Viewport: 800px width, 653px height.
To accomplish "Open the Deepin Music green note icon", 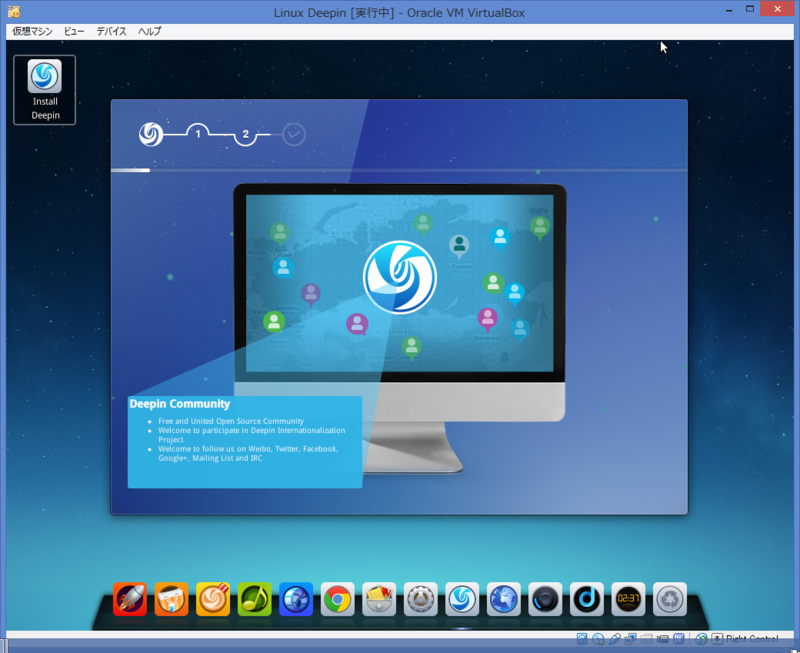I will point(255,600).
